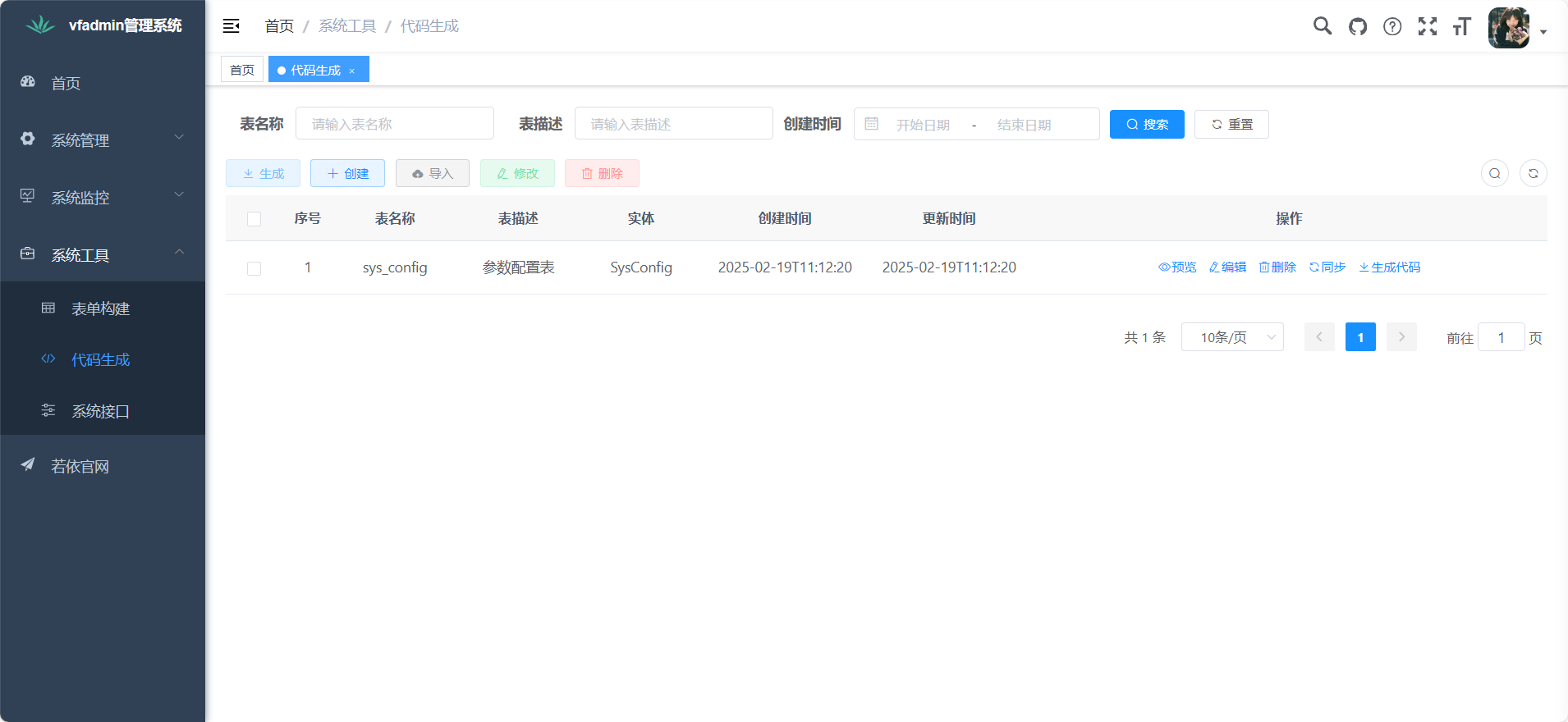
Task: Open the 10条/页 page size dropdown
Action: 1231,337
